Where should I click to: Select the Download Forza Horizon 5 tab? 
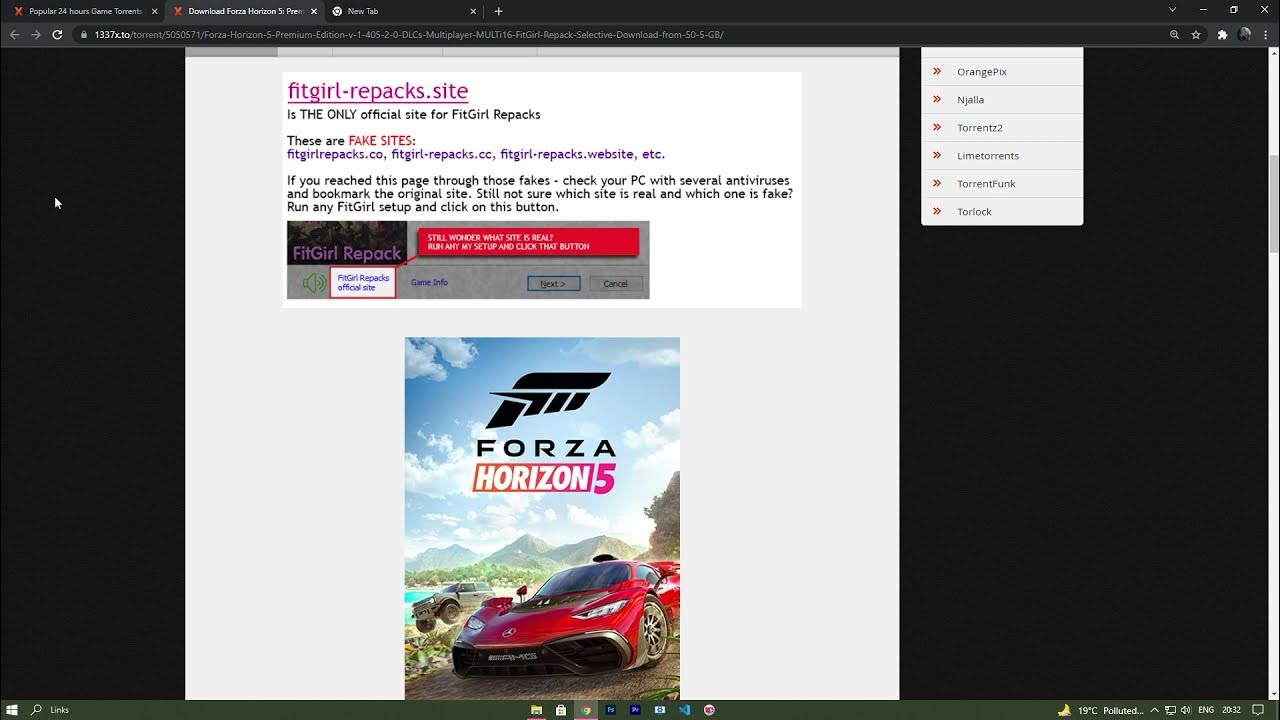(x=242, y=11)
